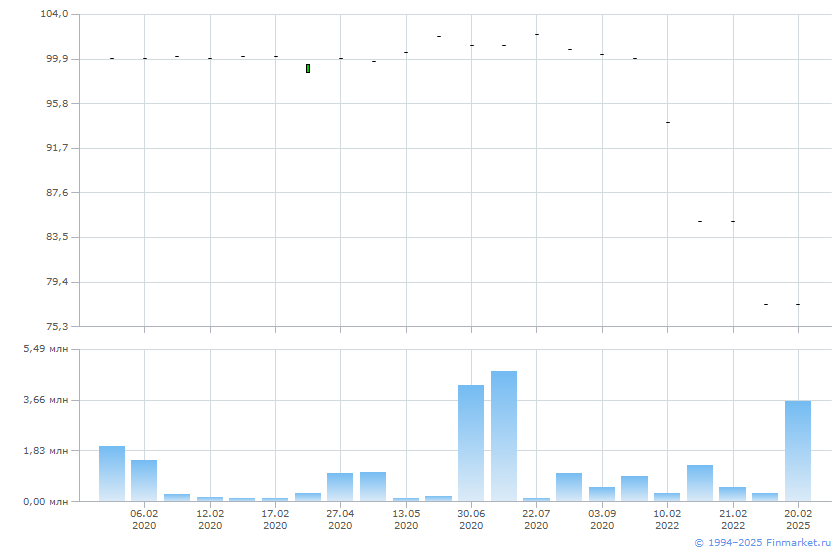Viewport: 840px width, 550px height.
Task: Select the volume bar for 22.07 2020
Action: click(536, 500)
